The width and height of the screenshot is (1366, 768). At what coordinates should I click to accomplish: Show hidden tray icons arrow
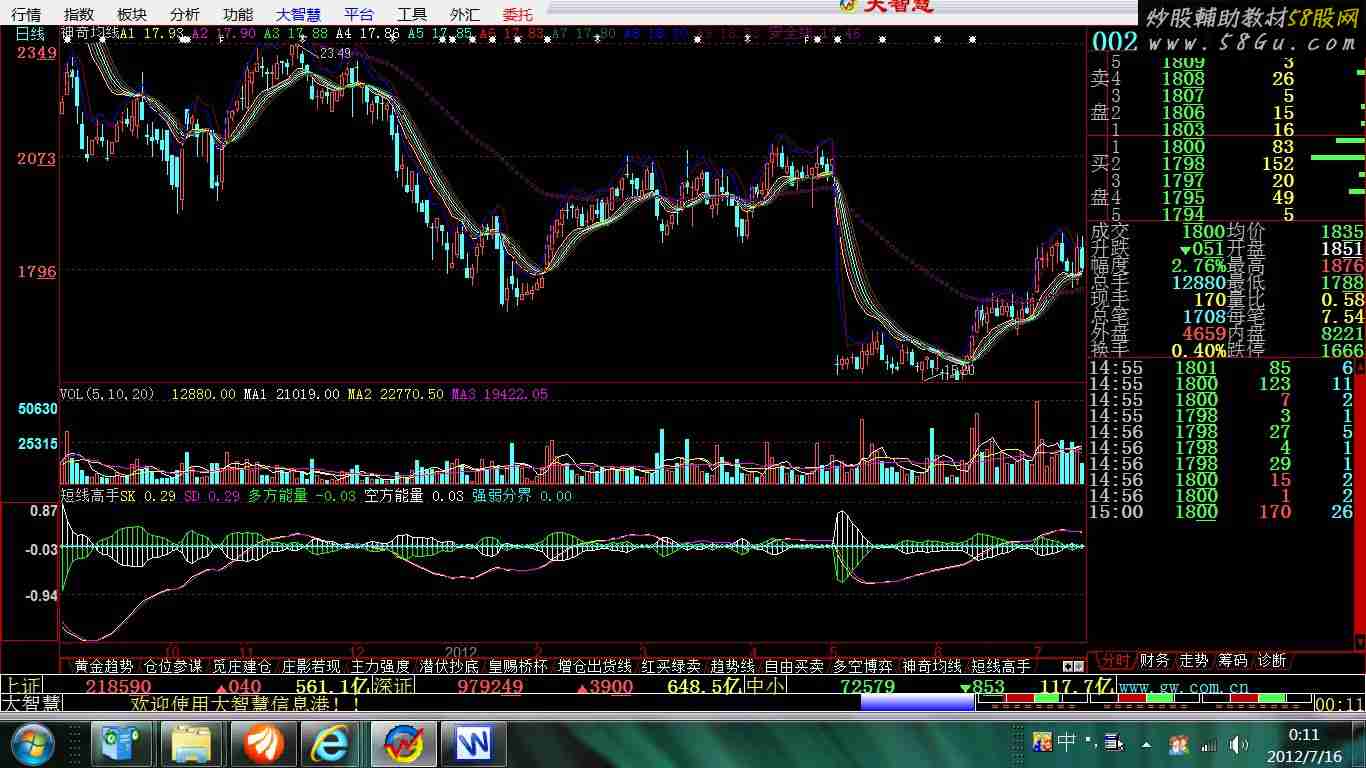(x=1147, y=744)
